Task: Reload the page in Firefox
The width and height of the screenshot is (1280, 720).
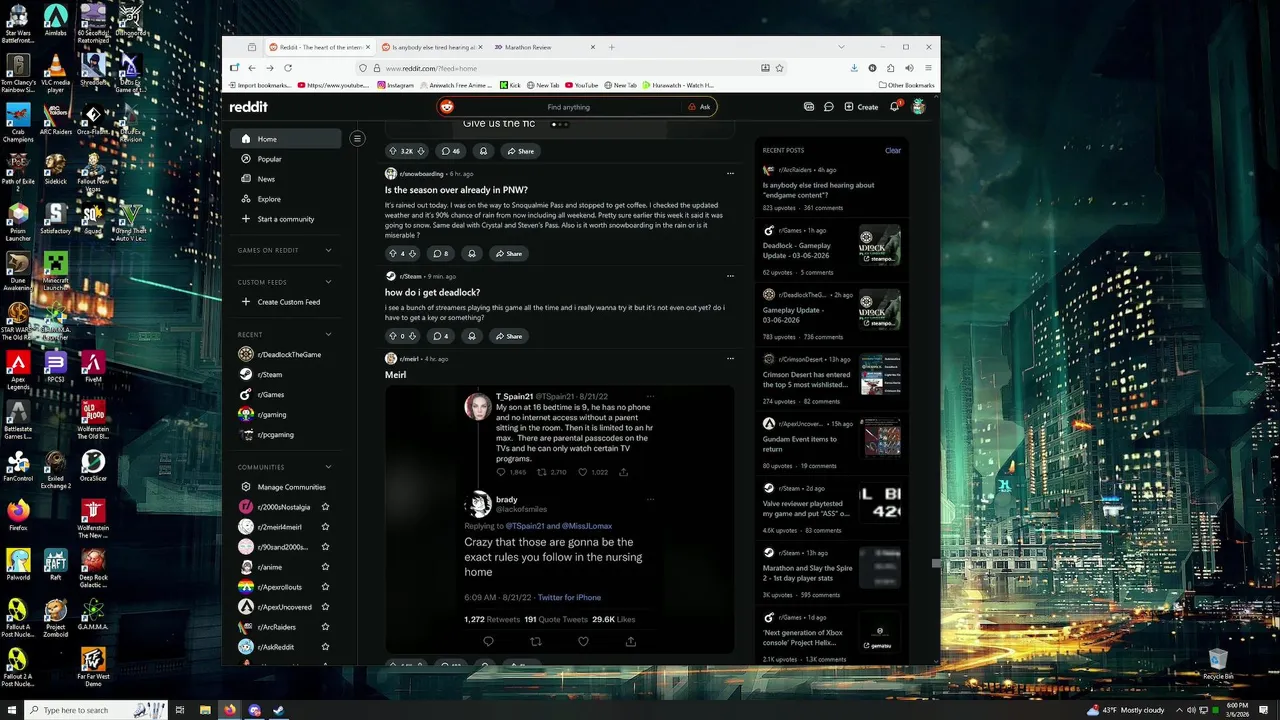Action: pyautogui.click(x=288, y=68)
